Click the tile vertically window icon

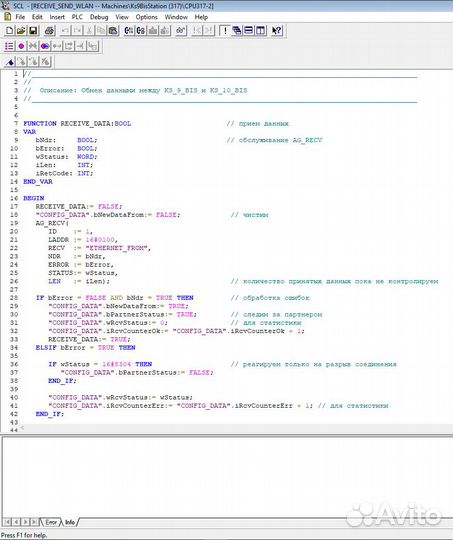click(260, 31)
